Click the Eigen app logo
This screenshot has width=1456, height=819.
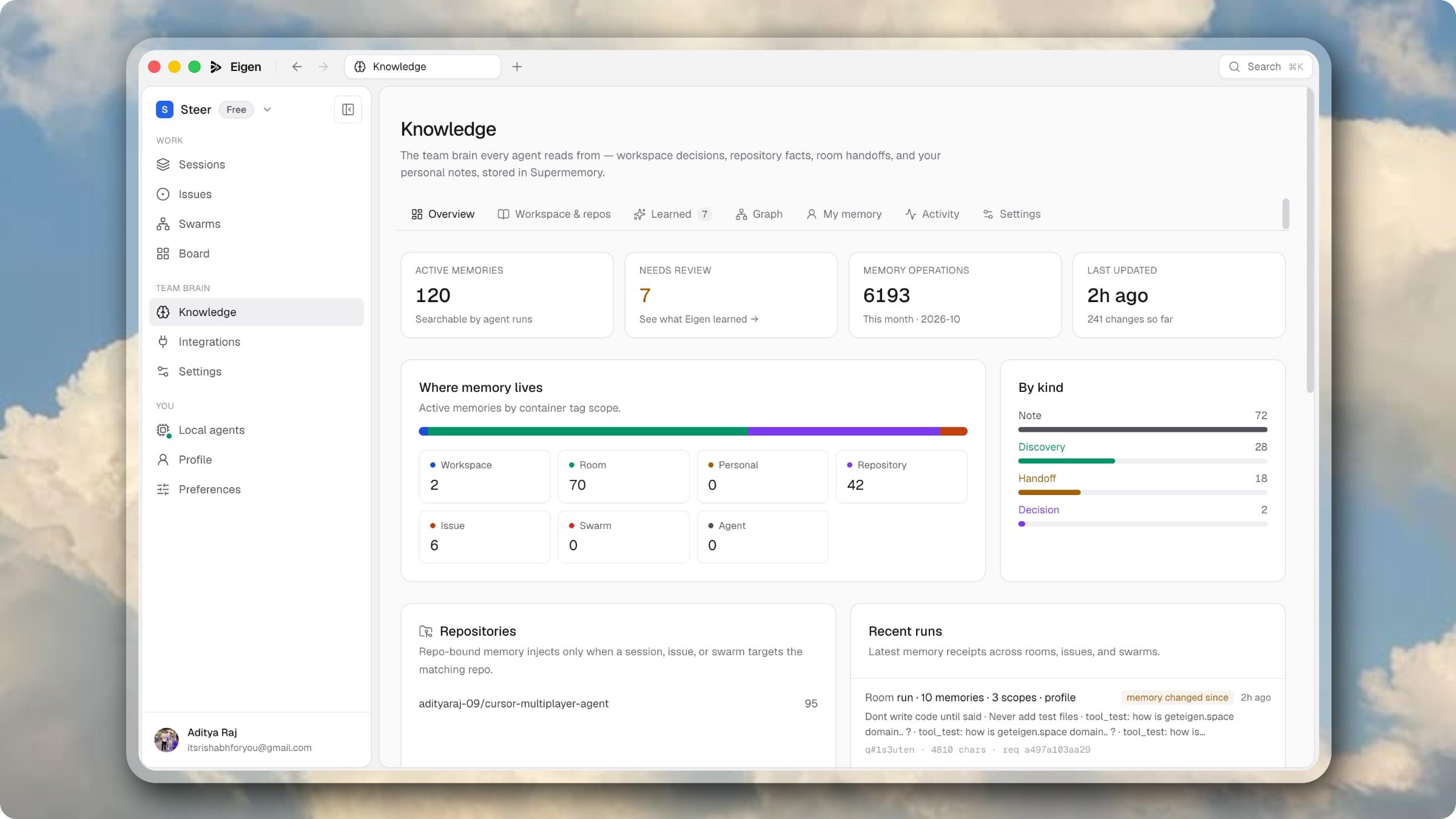tap(216, 67)
